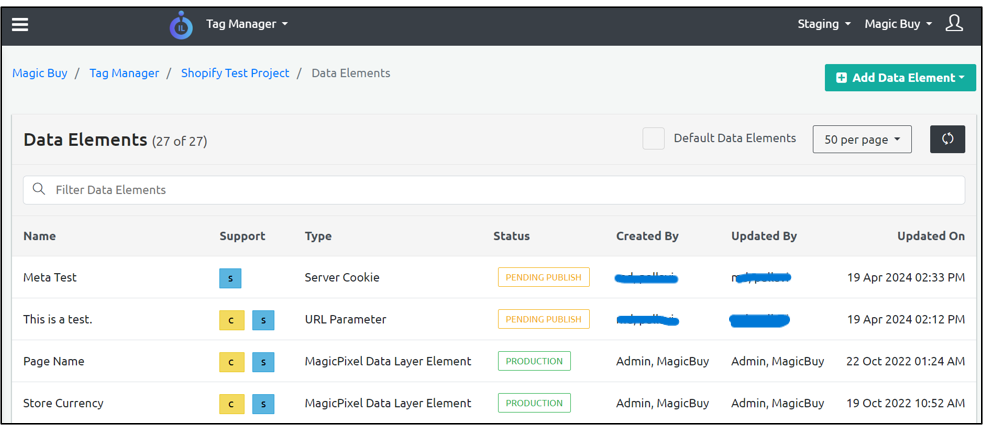The height and width of the screenshot is (426, 984).
Task: Click yellow C badge in This is a test row
Action: (230, 320)
